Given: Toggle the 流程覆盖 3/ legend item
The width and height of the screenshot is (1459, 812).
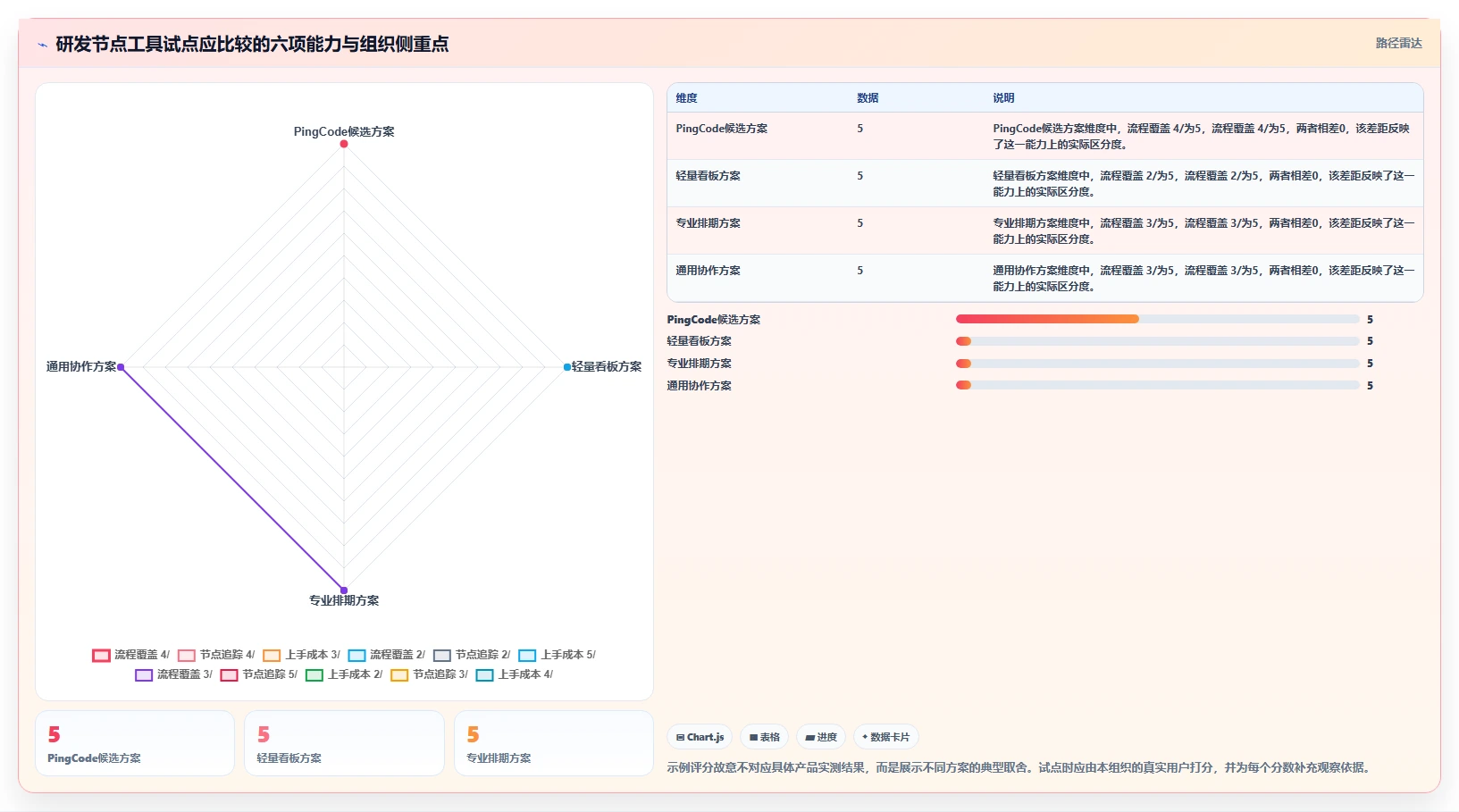Looking at the screenshot, I should point(174,674).
